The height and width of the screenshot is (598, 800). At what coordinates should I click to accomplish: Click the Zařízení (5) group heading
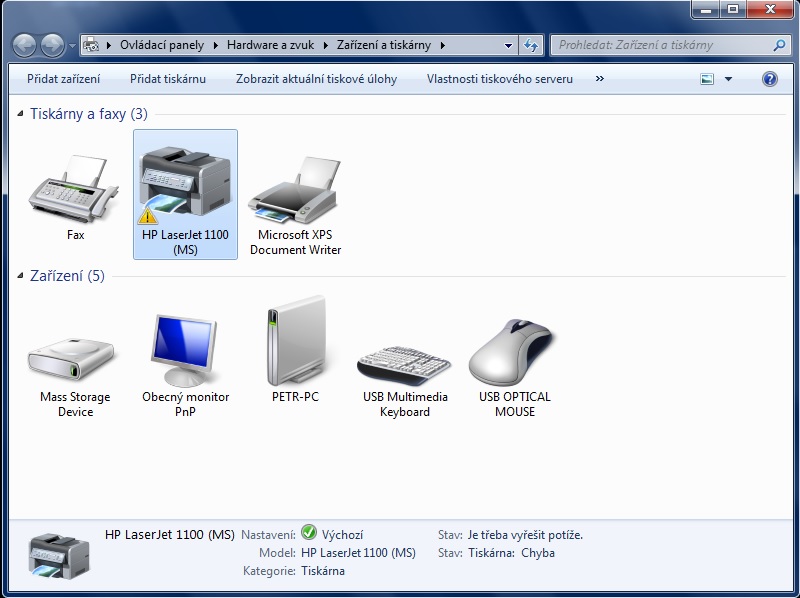[67, 276]
